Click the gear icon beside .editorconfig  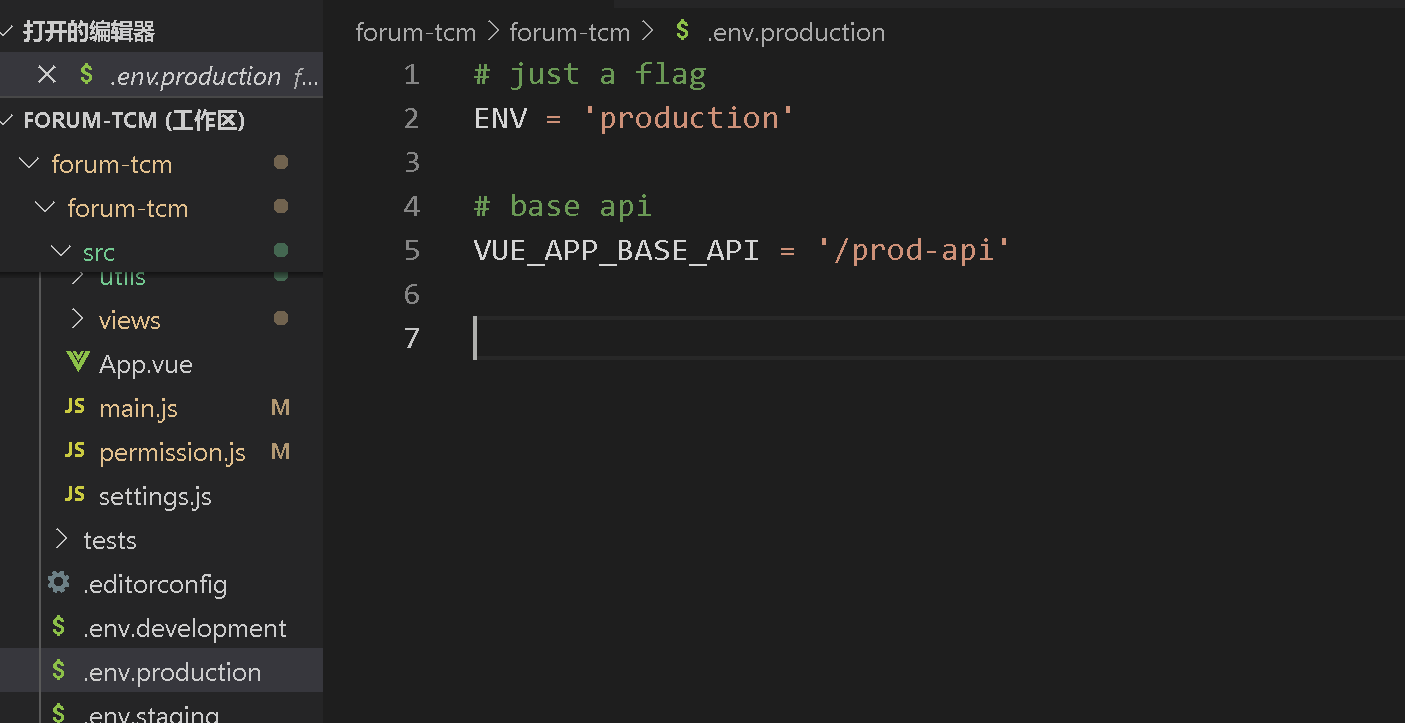pyautogui.click(x=59, y=583)
